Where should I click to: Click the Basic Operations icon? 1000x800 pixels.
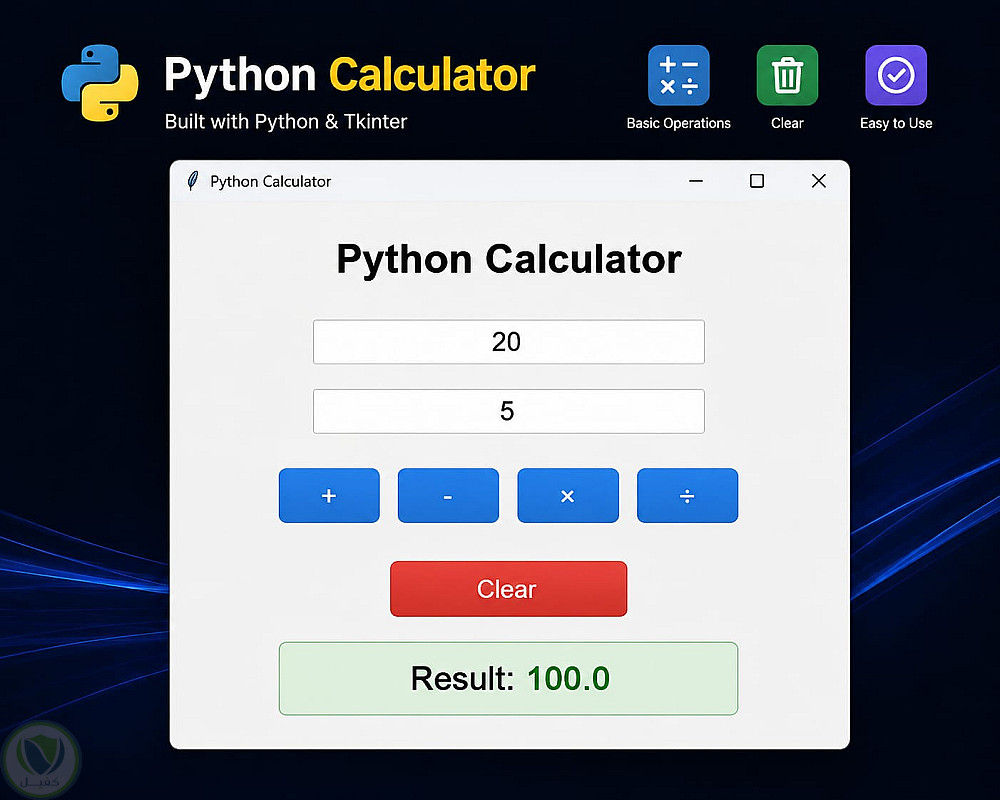679,75
